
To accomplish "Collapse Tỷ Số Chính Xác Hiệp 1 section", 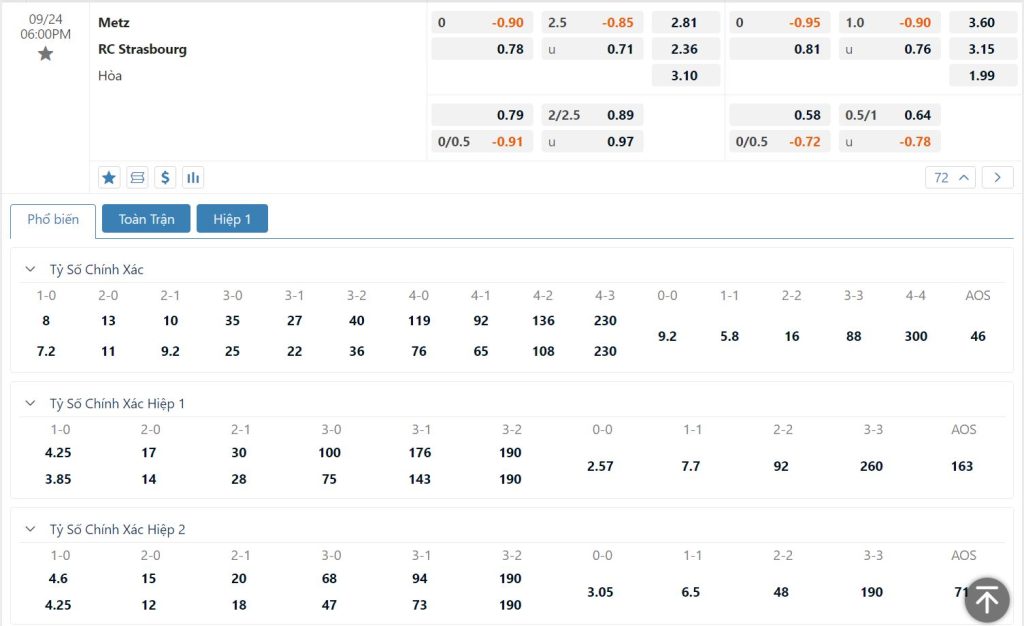I will point(30,403).
